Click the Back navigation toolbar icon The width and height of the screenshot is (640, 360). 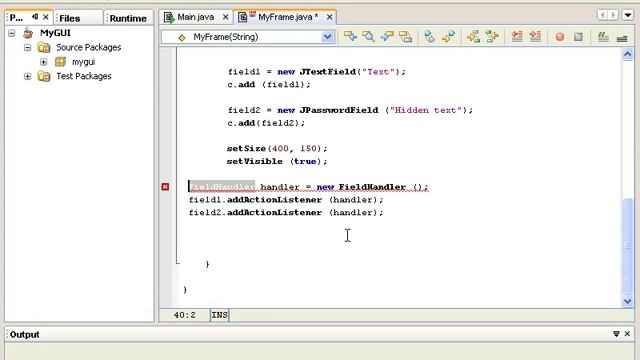[350, 37]
